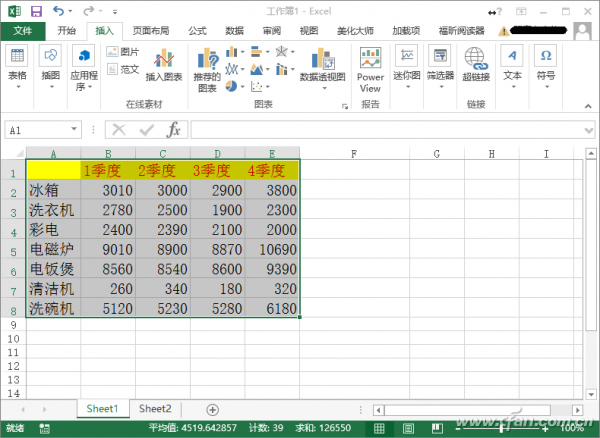Insert a pie chart icon
This screenshot has width=600, height=438.
pos(231,86)
